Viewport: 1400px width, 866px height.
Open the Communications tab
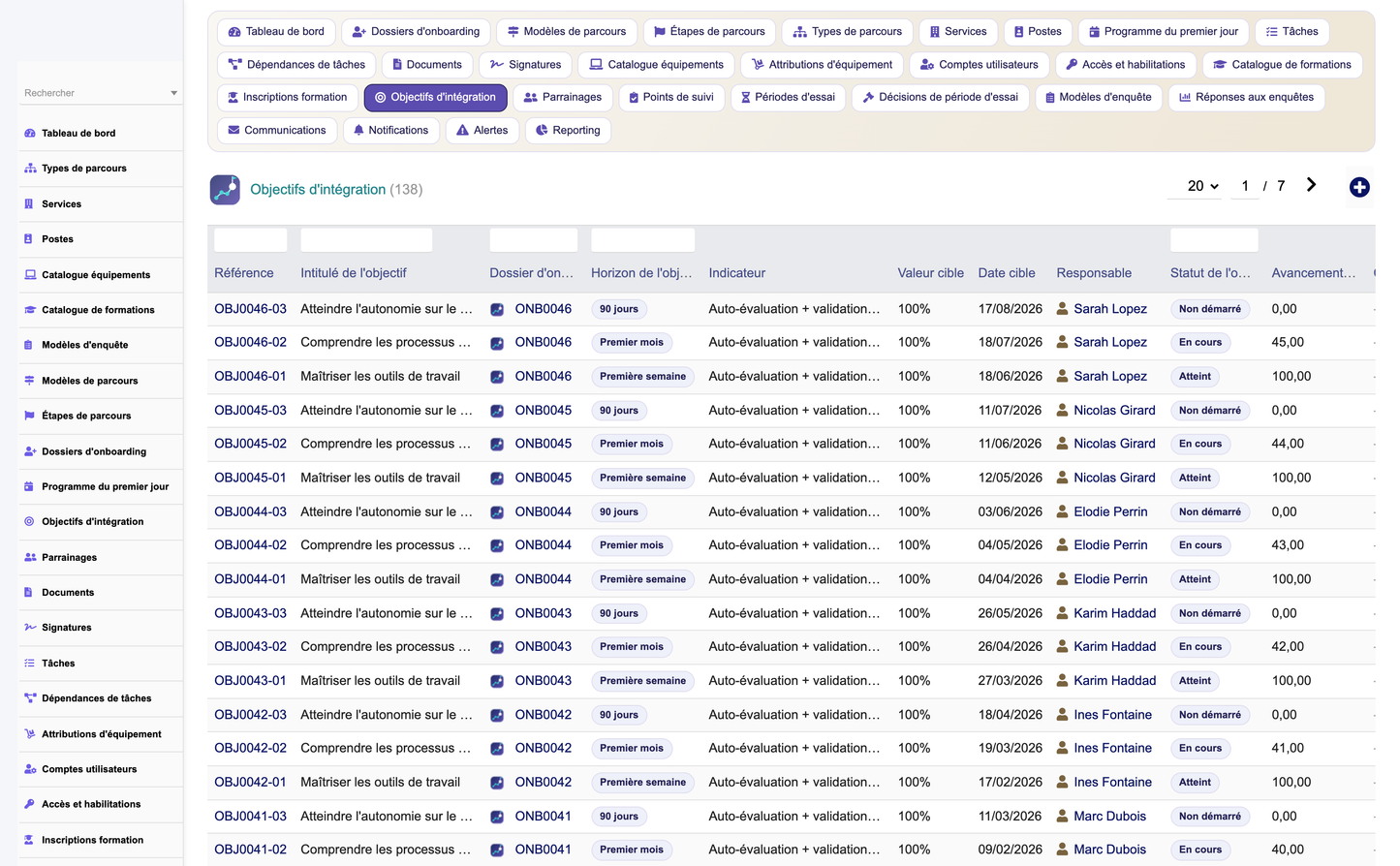pos(277,130)
